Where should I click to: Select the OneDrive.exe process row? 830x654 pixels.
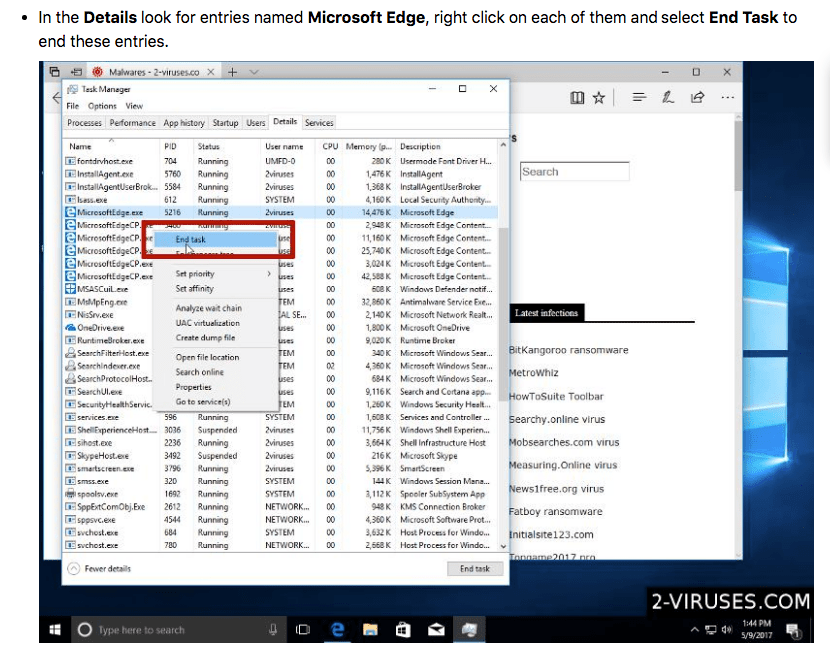281,328
